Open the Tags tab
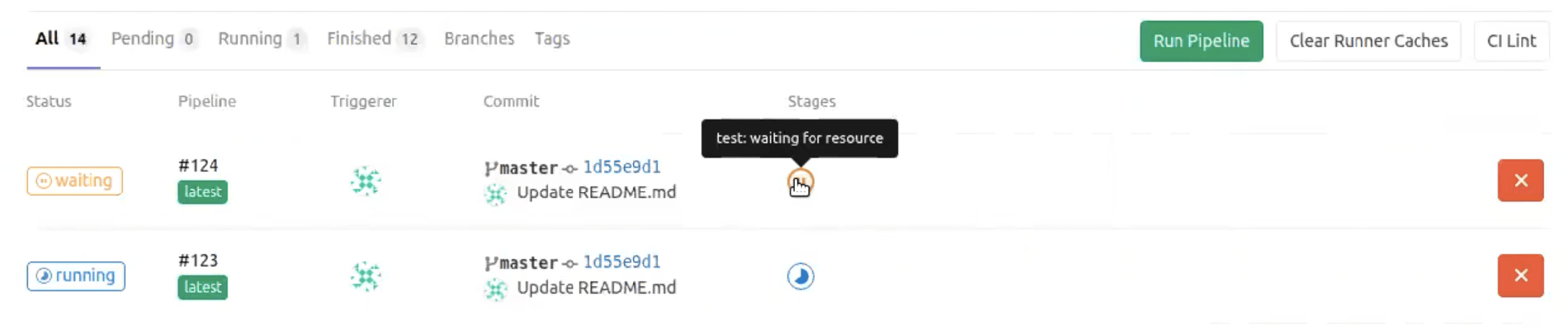Viewport: 1568px width, 330px height. [x=552, y=39]
